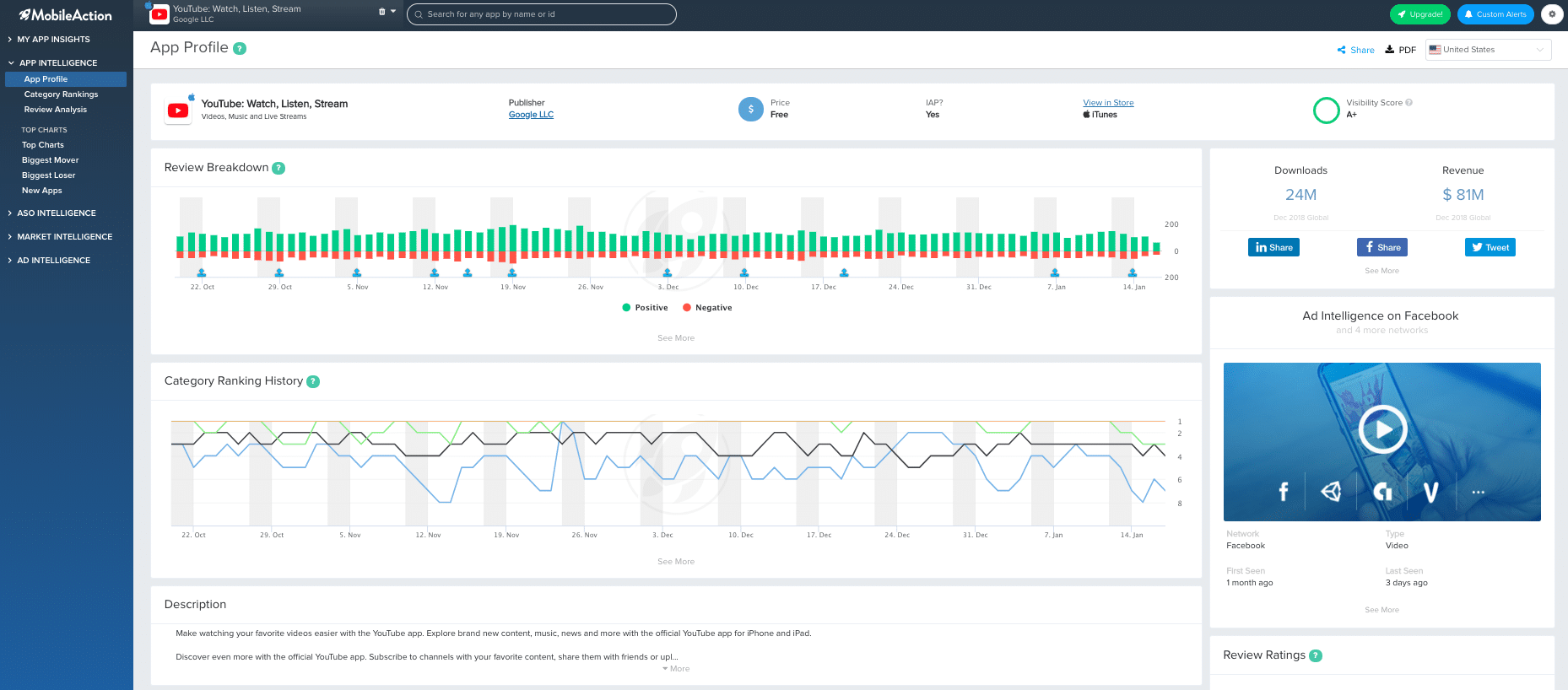
Task: Click the dollar price icon
Action: [x=751, y=109]
